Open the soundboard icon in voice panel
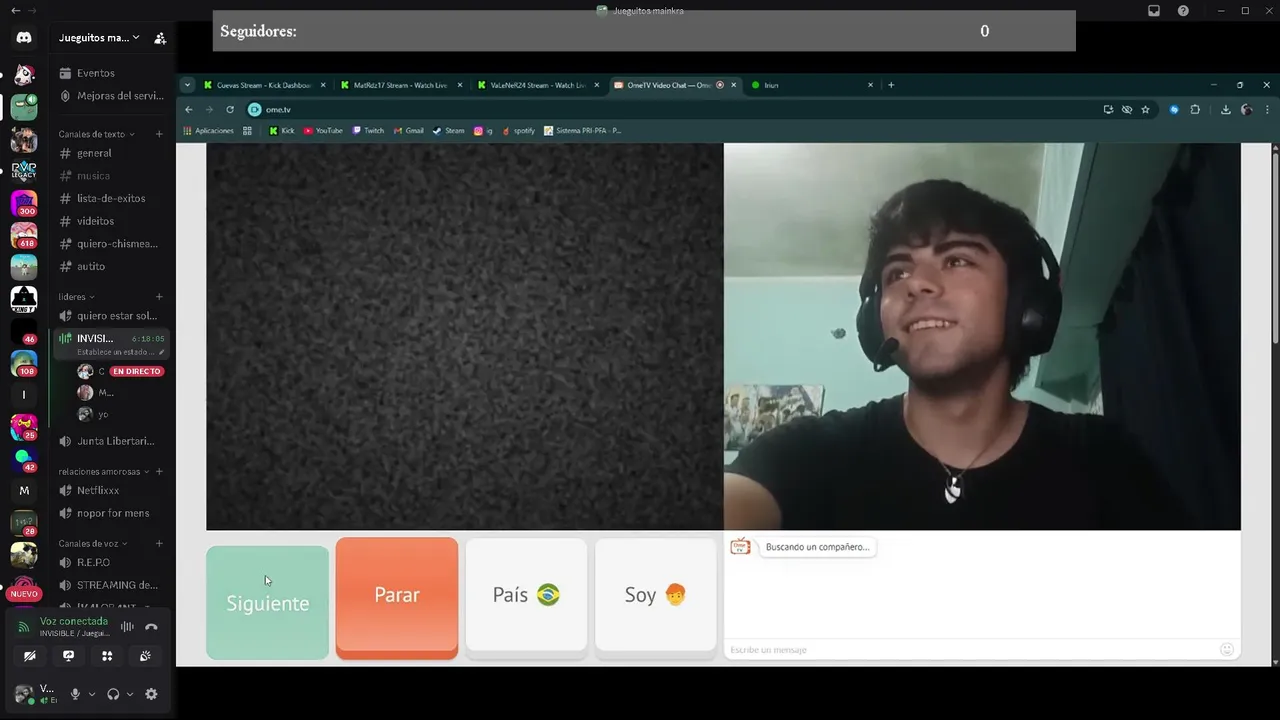Screen dimensions: 1280x720 (x=145, y=656)
